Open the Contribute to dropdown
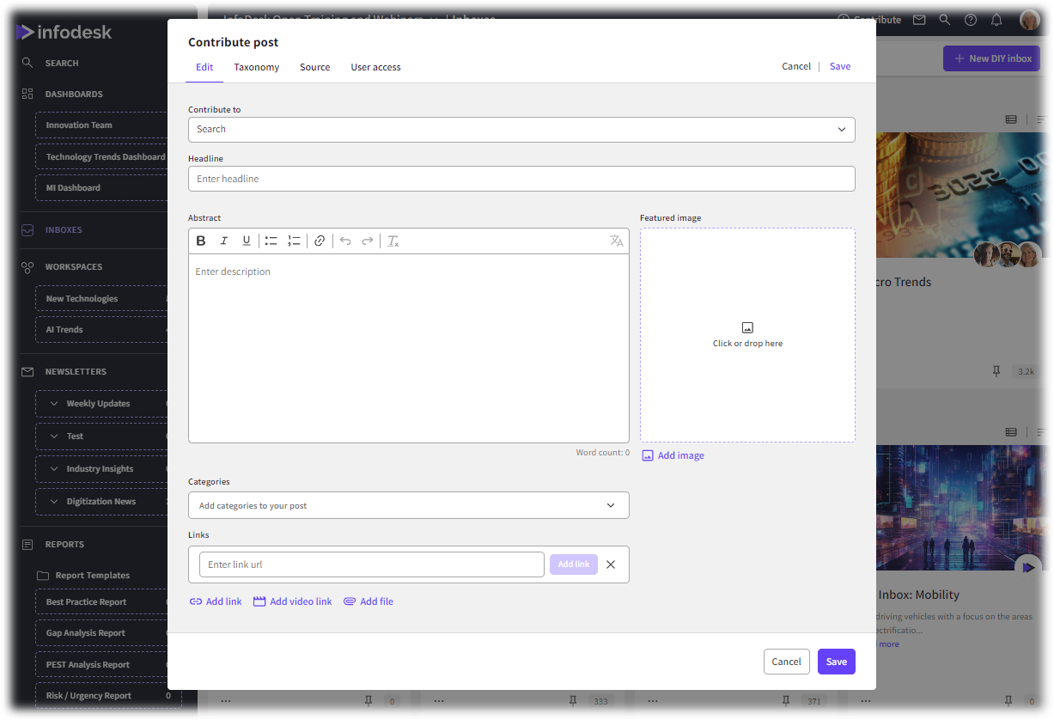Viewport: 1054px width, 720px height. tap(521, 129)
